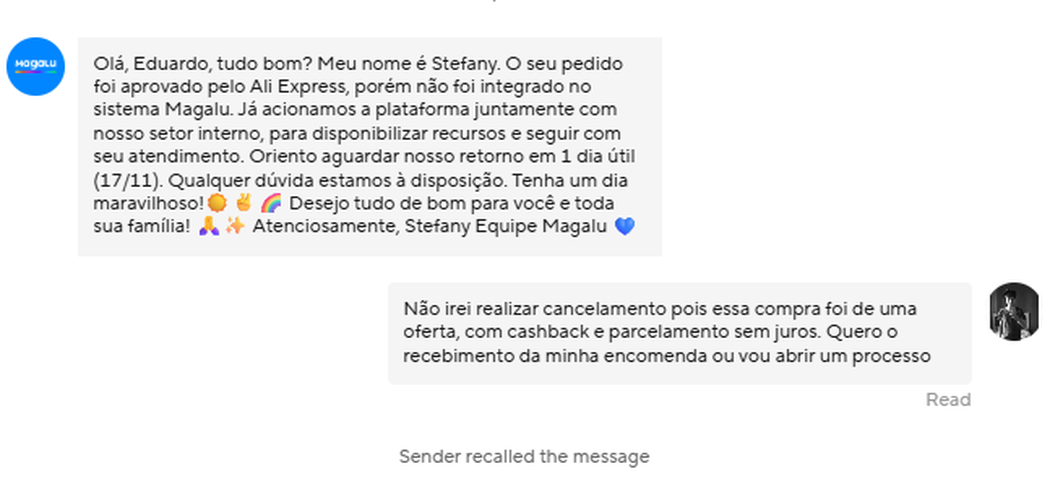Click the sun emoji in Stefany's message
This screenshot has width=1063, height=500.
(217, 204)
